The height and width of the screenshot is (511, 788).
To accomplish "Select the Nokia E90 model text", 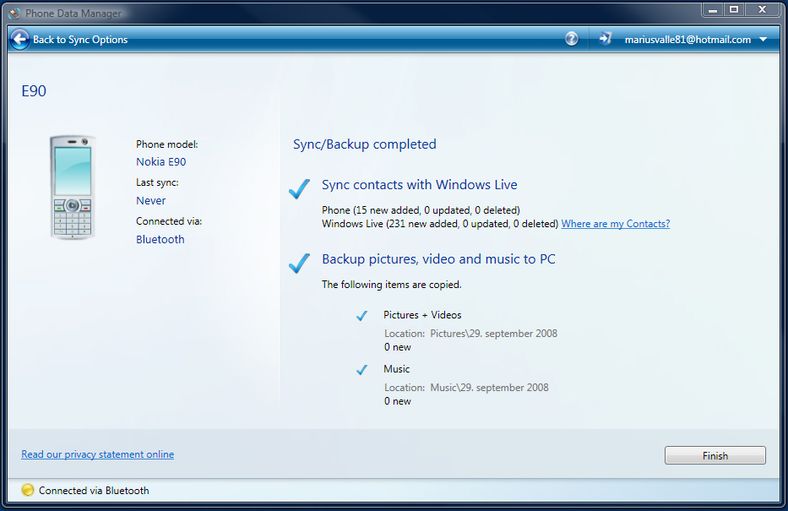I will [x=161, y=162].
